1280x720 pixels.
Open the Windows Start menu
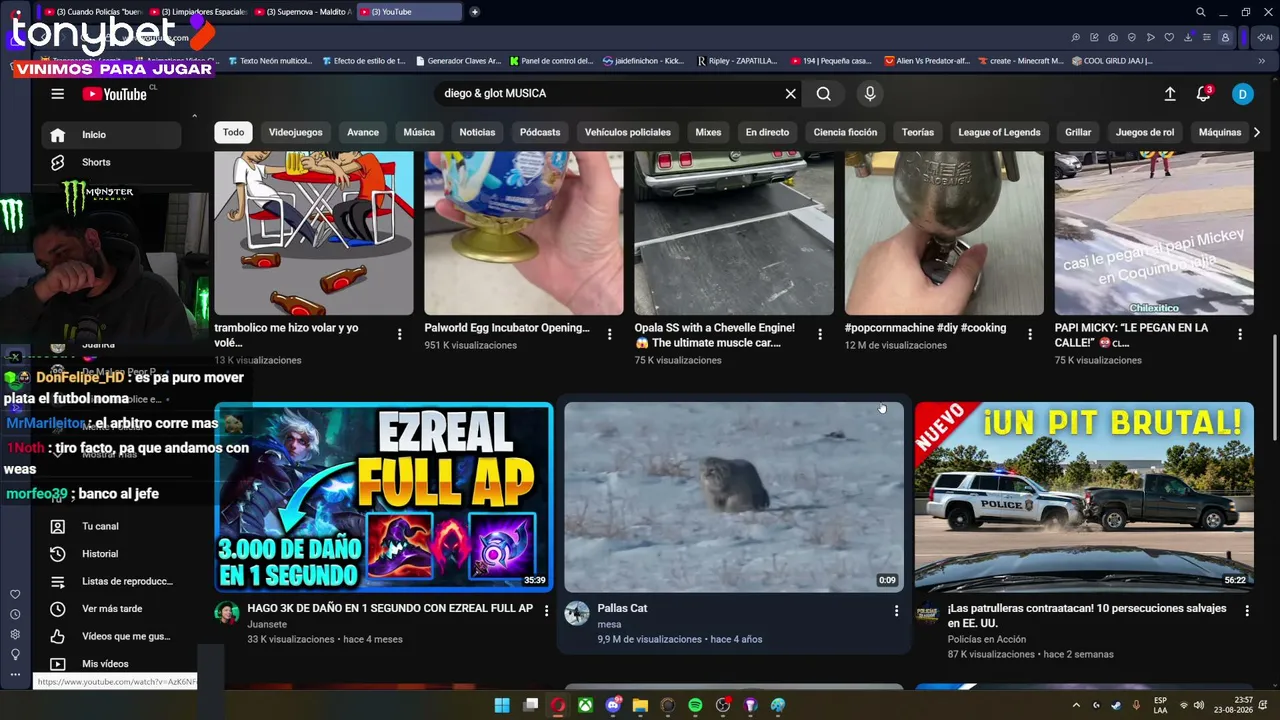[x=502, y=705]
